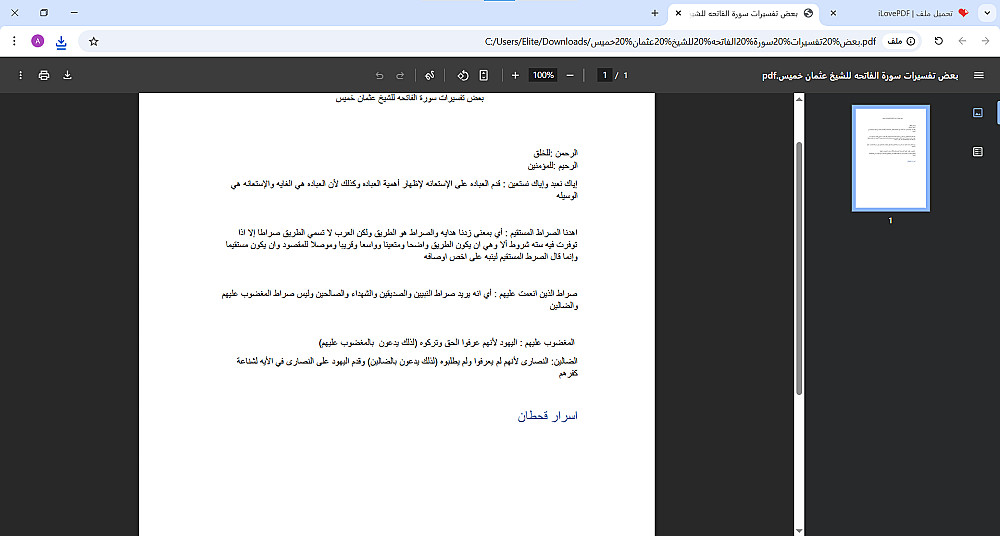Click the paragraph starting اهدنا الصراط المستقيم
The height and width of the screenshot is (536, 1000).
click(402, 245)
